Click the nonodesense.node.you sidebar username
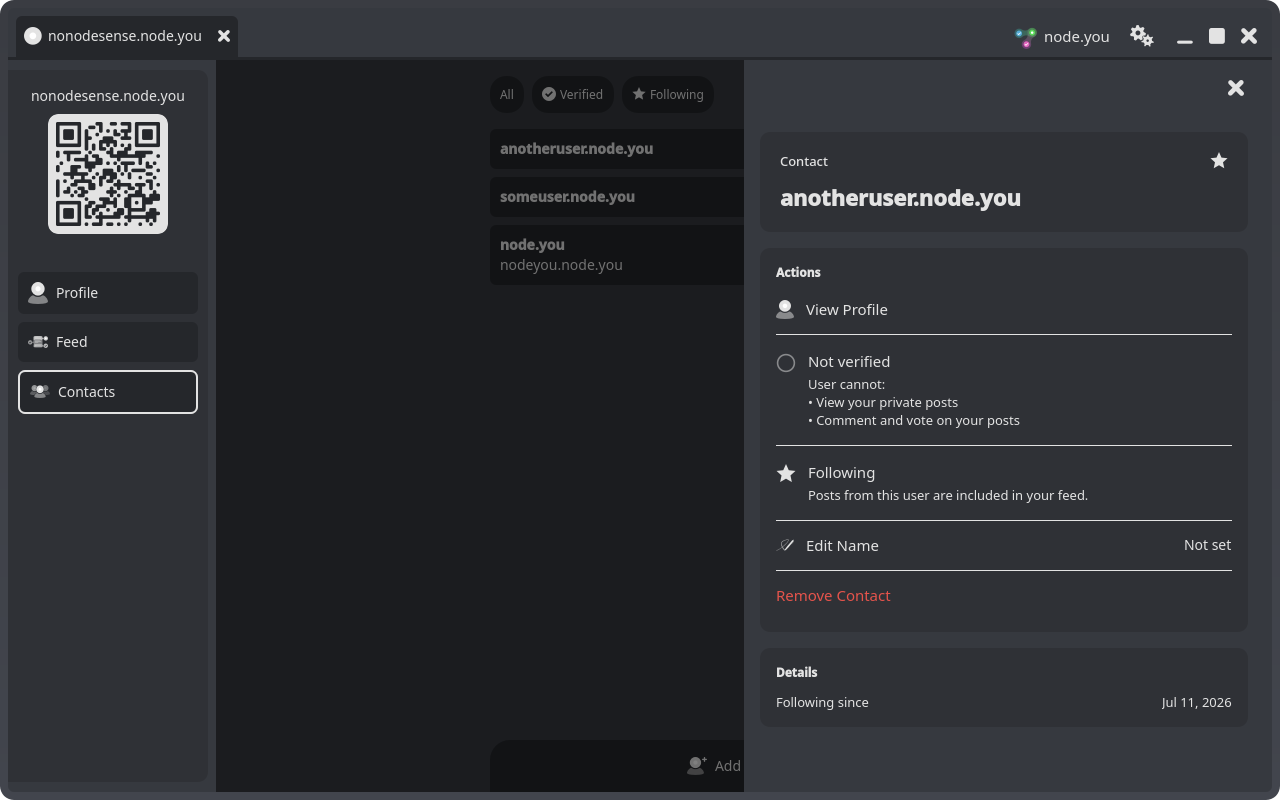Screen dimensions: 1280x800 pyautogui.click(x=108, y=96)
